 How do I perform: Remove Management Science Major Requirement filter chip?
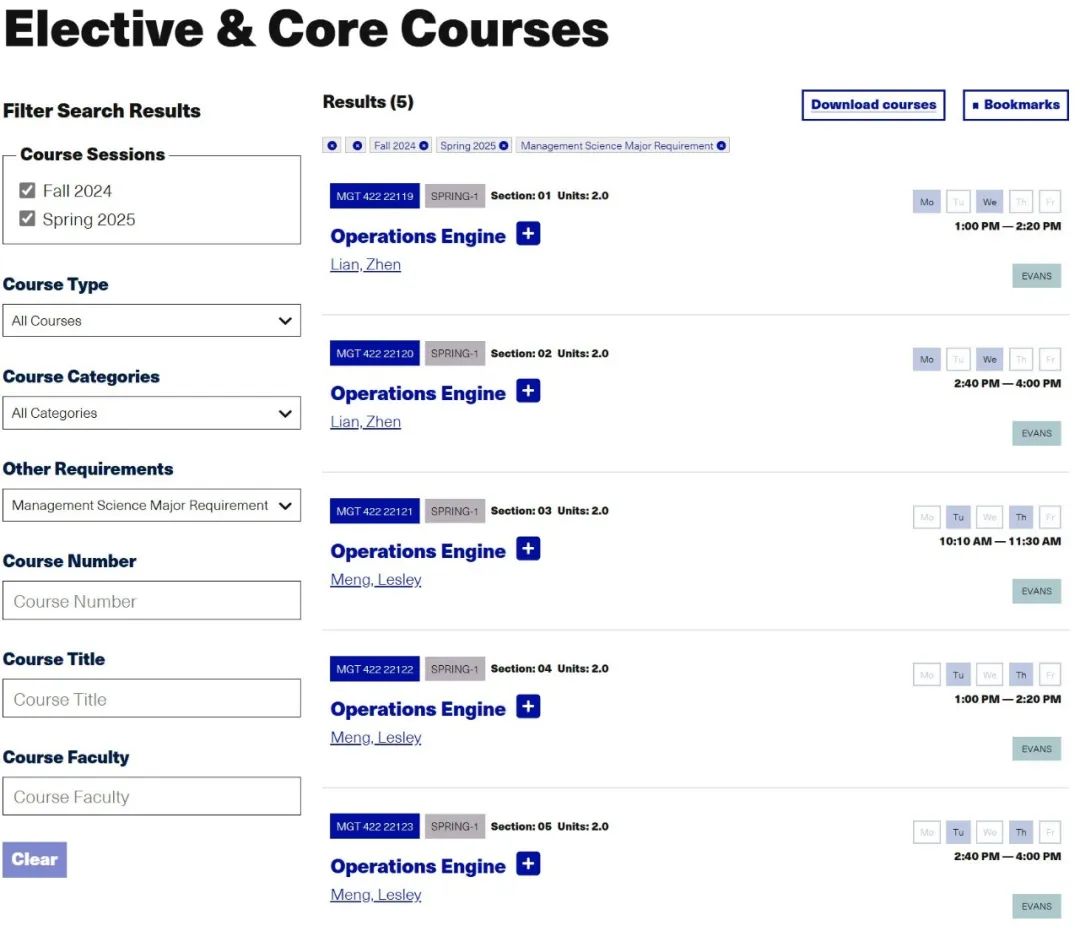click(x=721, y=146)
